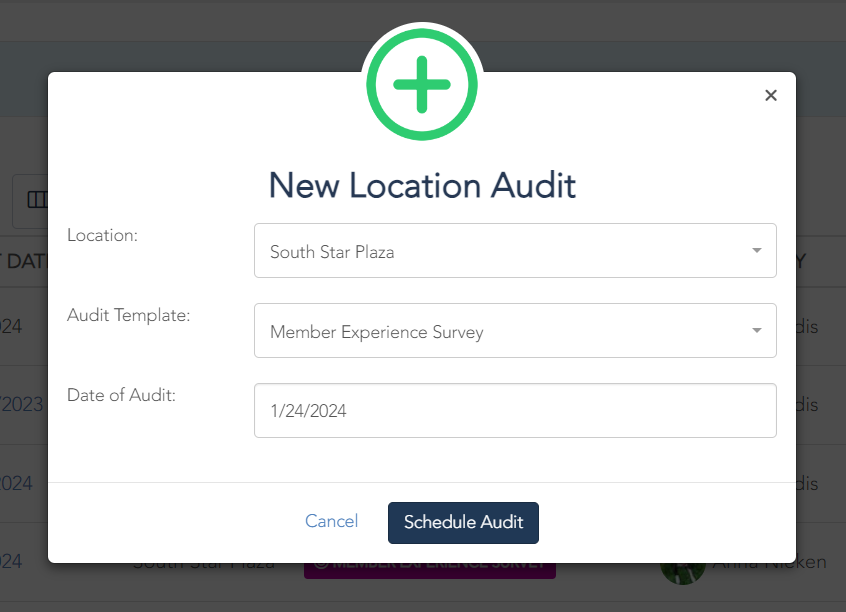Click the Anna Nieken avatar in the background table

(683, 573)
